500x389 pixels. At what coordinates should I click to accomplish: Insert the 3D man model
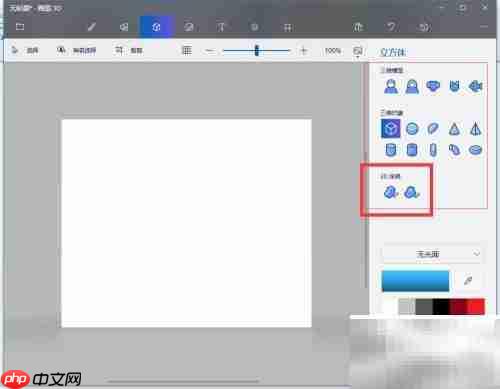(391, 87)
